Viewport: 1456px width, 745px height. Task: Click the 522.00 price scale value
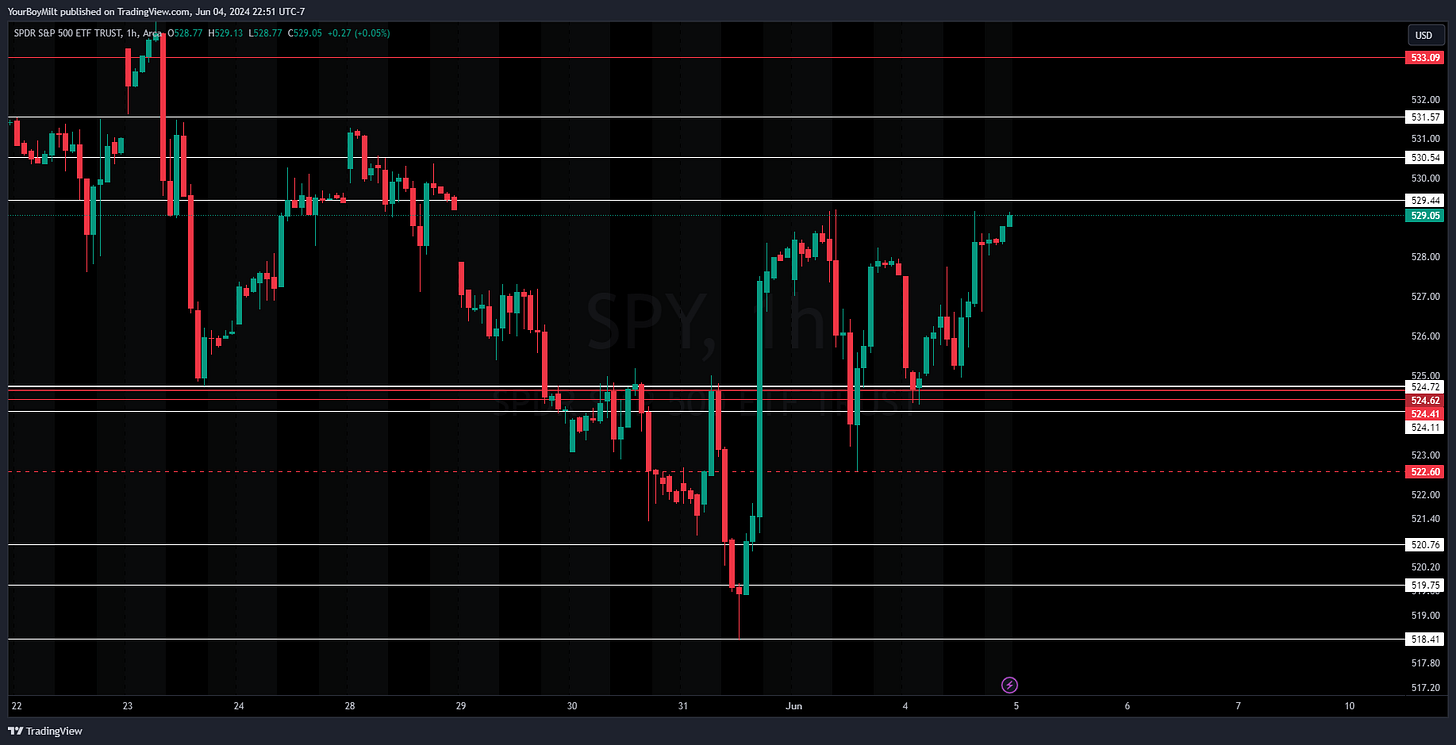click(1424, 494)
